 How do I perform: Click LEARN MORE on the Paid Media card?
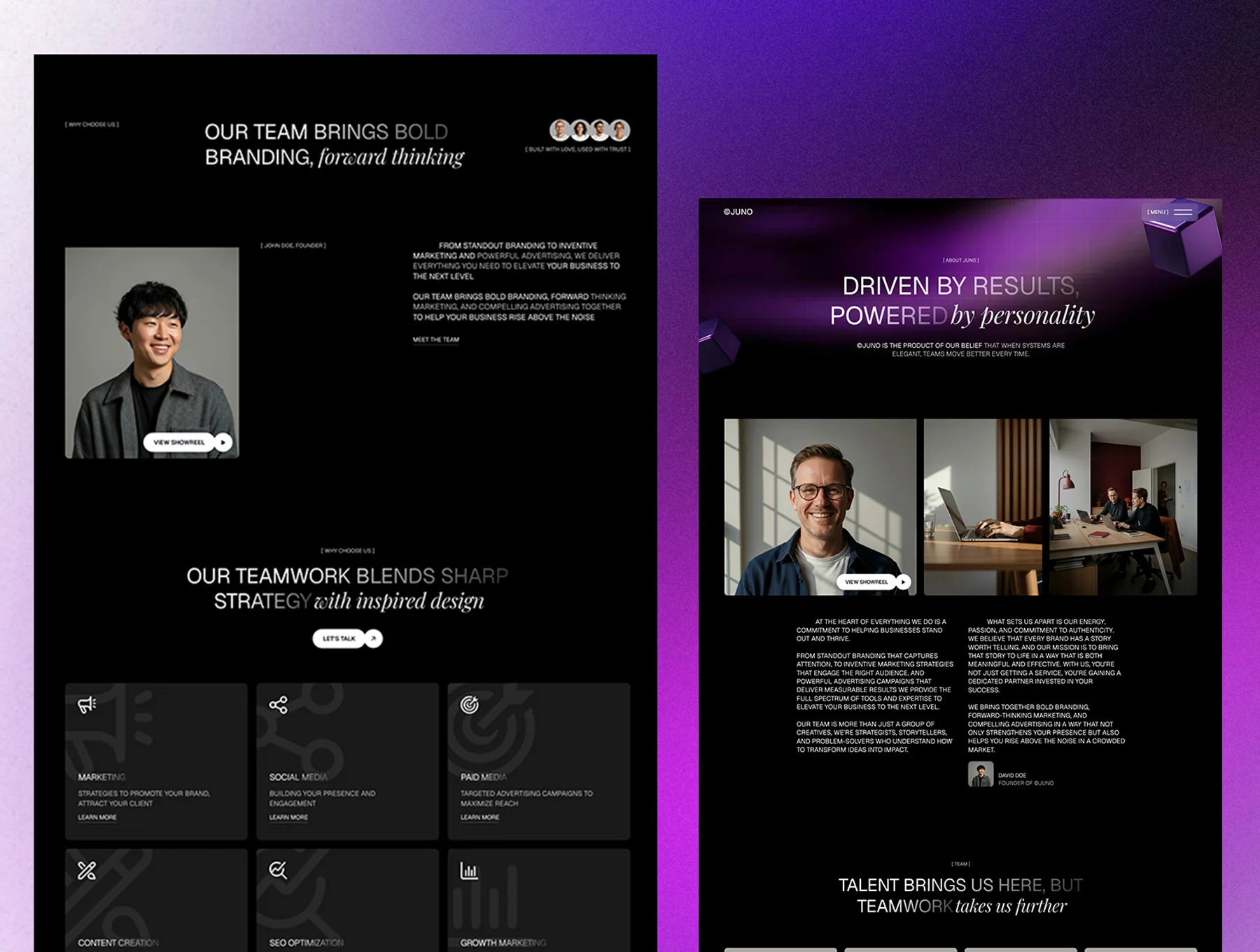click(x=479, y=817)
